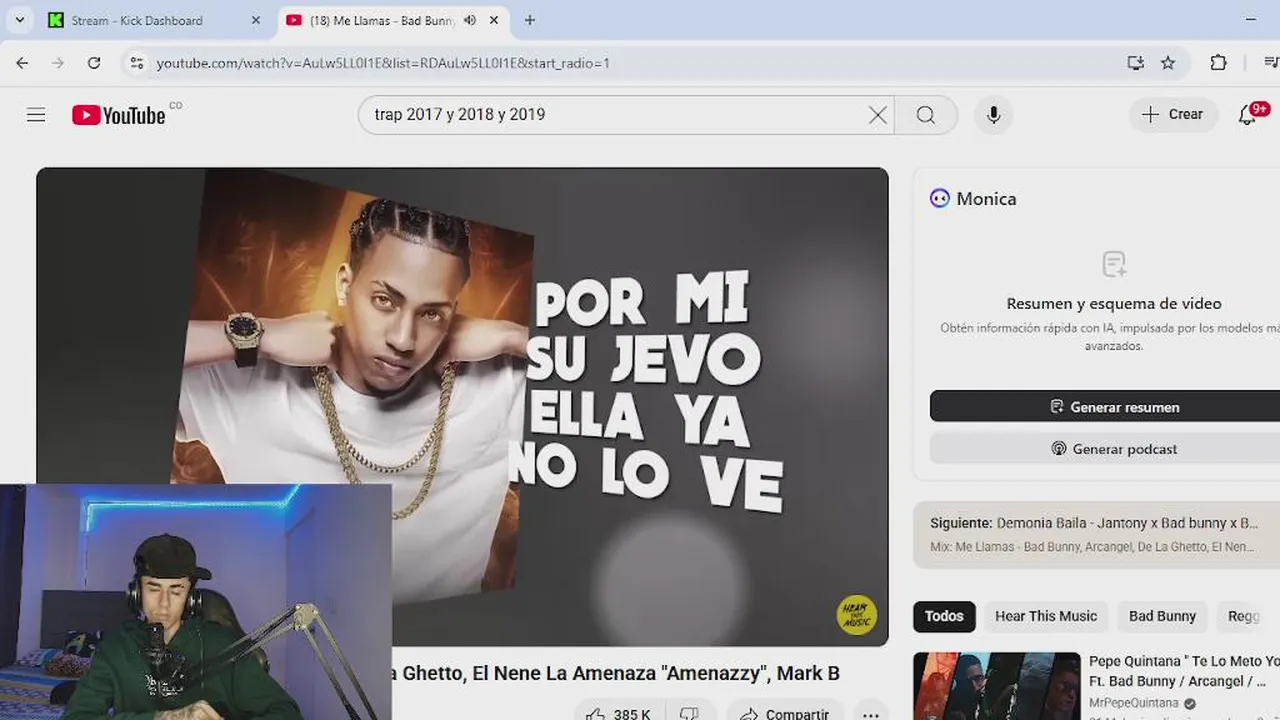This screenshot has height=720, width=1280.
Task: Bookmark this page with the star icon
Action: 1168,63
